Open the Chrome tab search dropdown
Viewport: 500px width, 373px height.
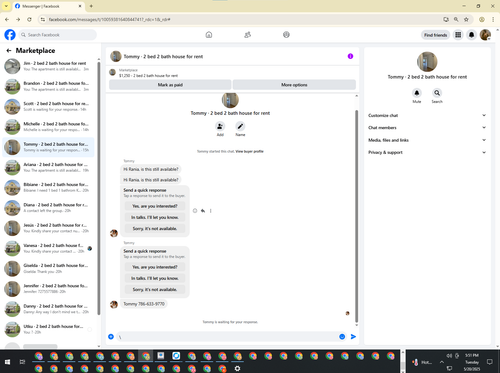pyautogui.click(x=6, y=6)
